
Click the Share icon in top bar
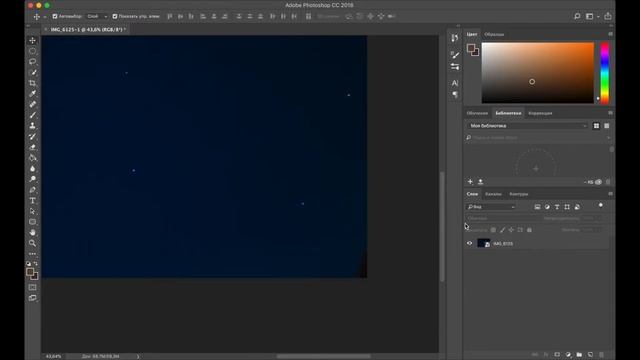coord(608,16)
